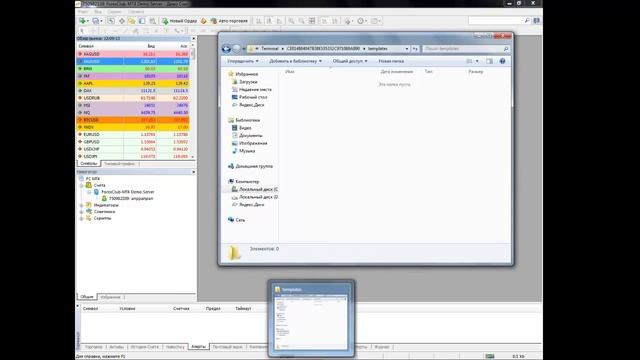The width and height of the screenshot is (640, 360).
Task: Click the Новый Ордер toolbar button
Action: pos(180,20)
